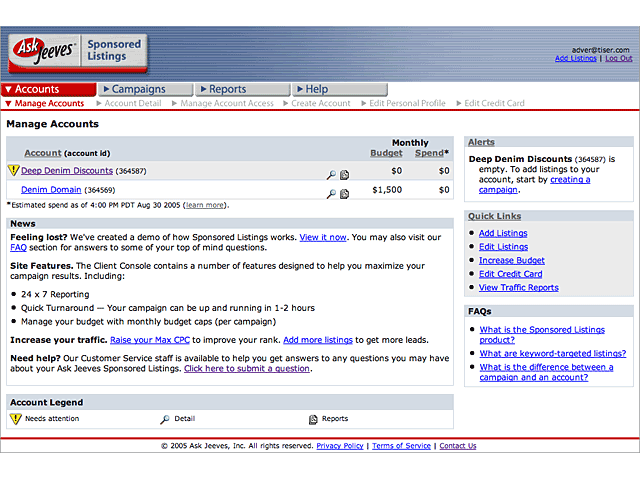This screenshot has height=480, width=640.
Task: Open FAQ What is the Sponsored Listings product
Action: [x=542, y=335]
